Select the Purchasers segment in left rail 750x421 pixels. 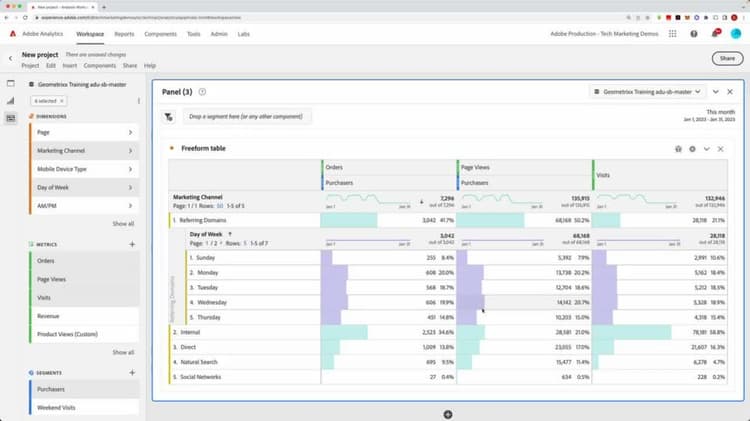85,389
